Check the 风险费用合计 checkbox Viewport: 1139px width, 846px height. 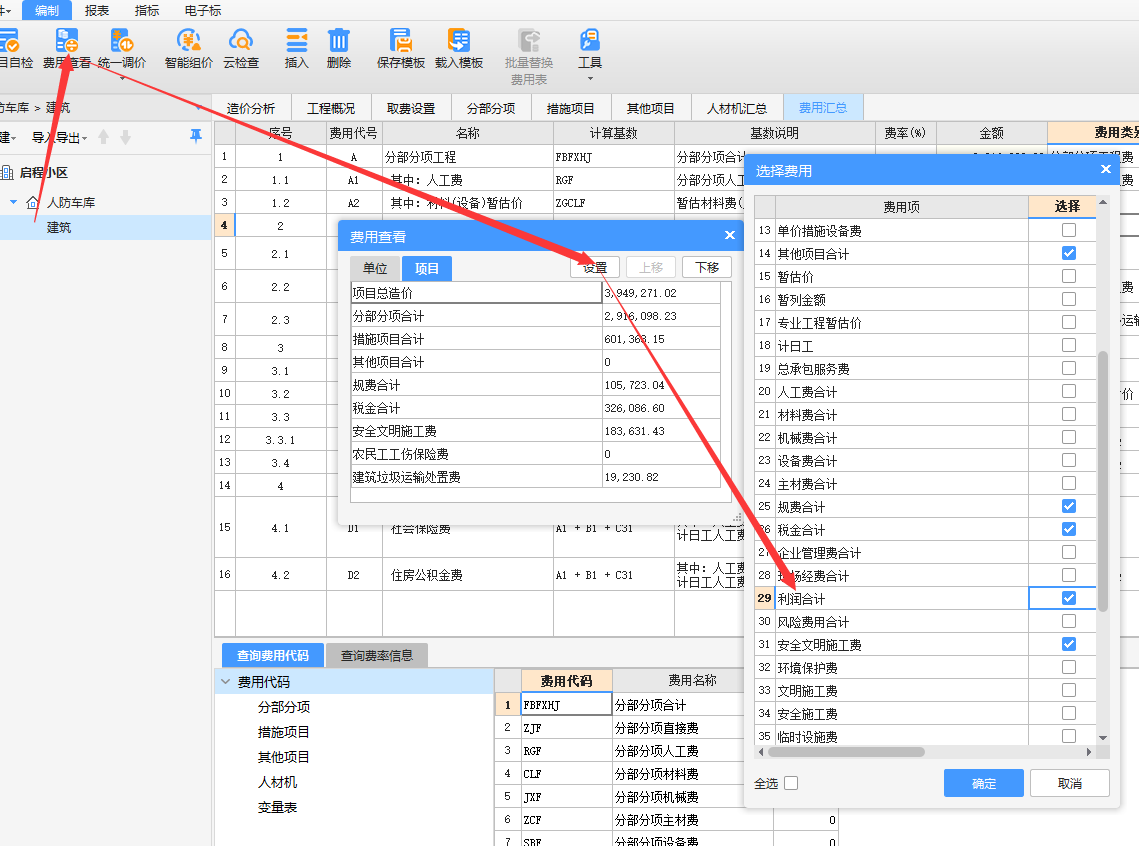[1069, 622]
